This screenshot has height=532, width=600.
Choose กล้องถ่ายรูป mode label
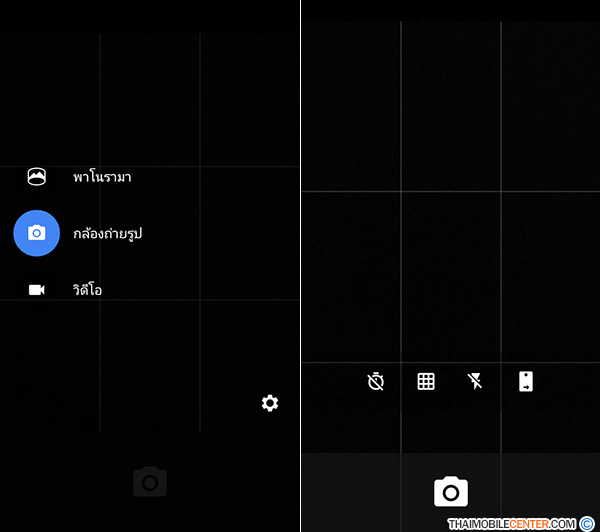pyautogui.click(x=108, y=233)
